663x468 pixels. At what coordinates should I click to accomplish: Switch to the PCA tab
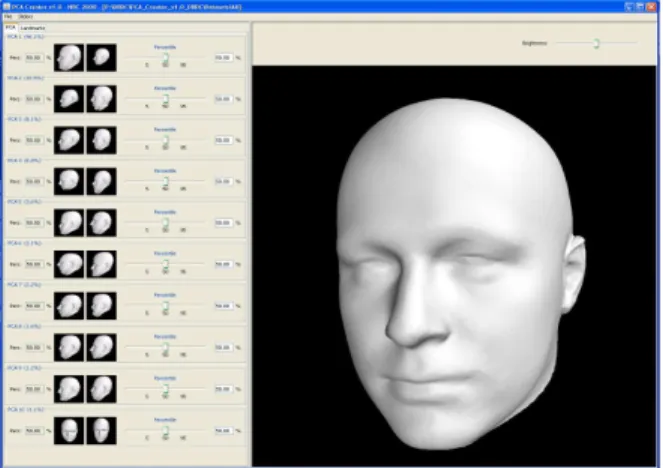tap(11, 27)
